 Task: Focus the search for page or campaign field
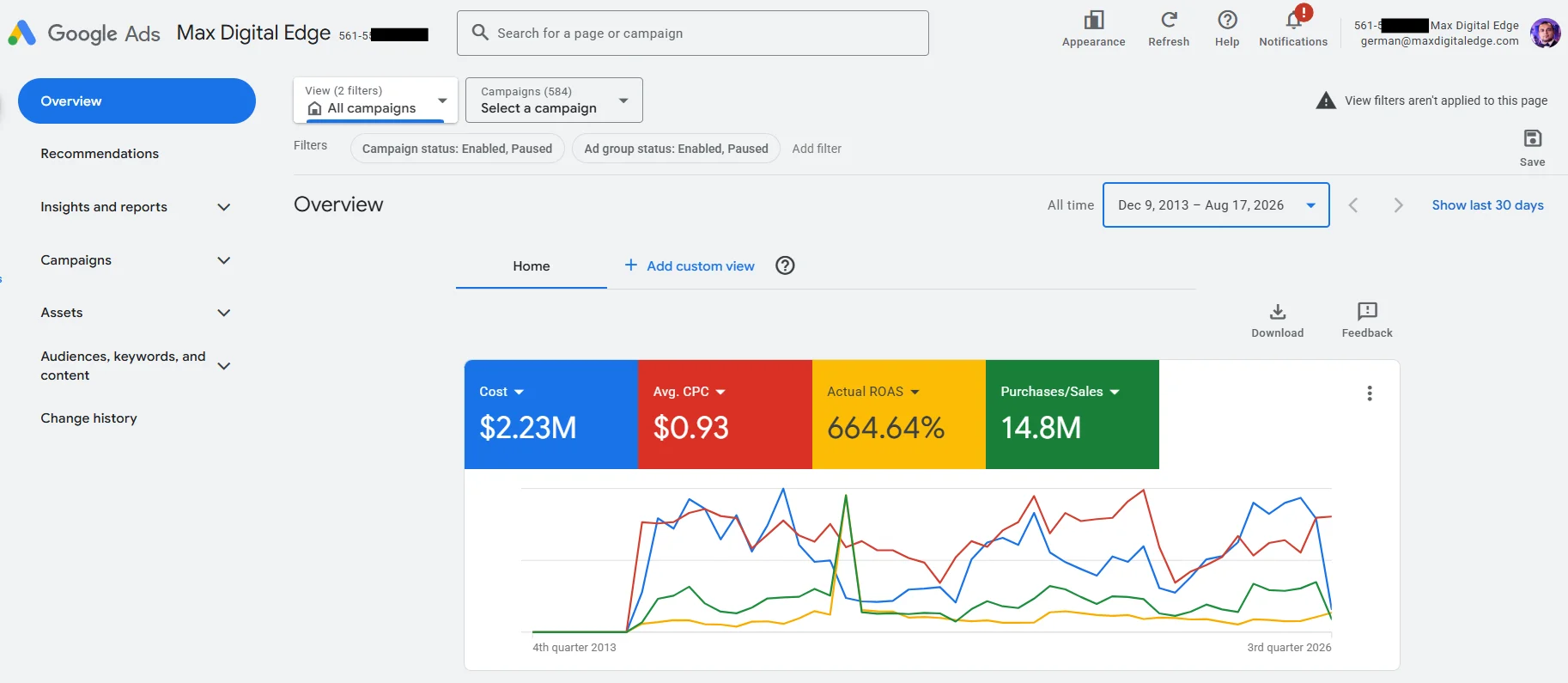tap(693, 33)
